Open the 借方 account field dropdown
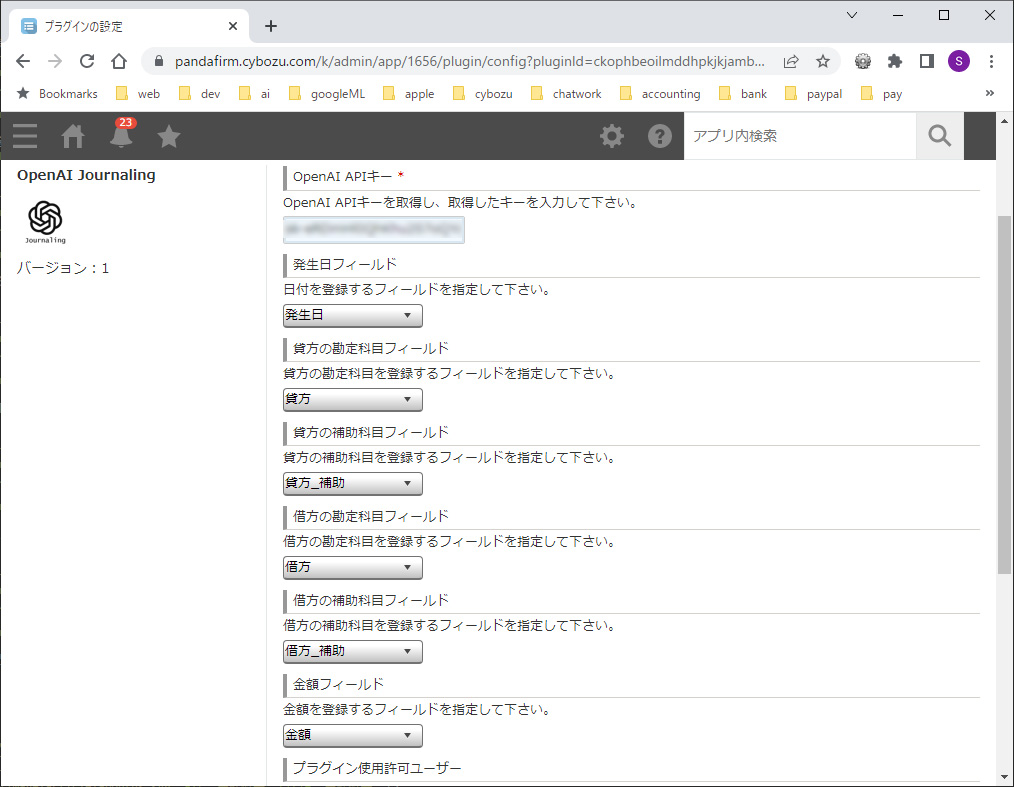Image resolution: width=1014 pixels, height=787 pixels. pos(353,568)
